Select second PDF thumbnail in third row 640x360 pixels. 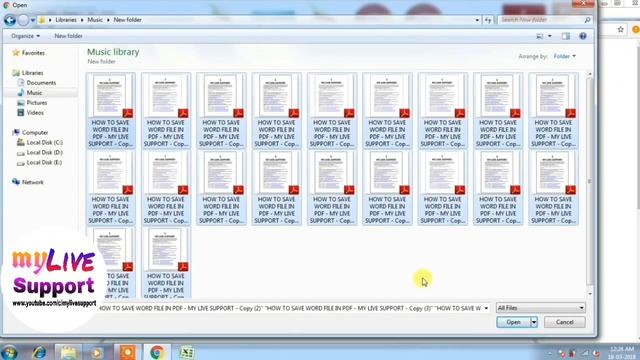tap(166, 263)
